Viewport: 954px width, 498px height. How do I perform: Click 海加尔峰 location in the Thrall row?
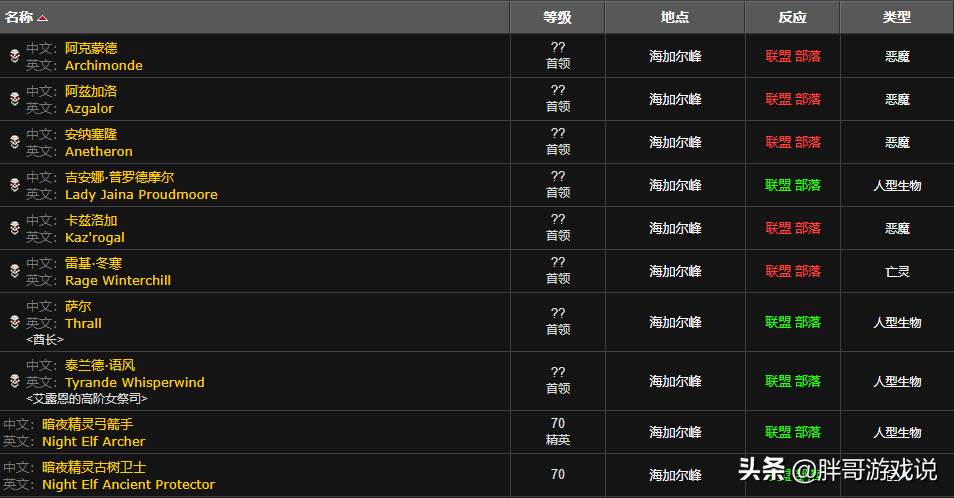pyautogui.click(x=675, y=322)
